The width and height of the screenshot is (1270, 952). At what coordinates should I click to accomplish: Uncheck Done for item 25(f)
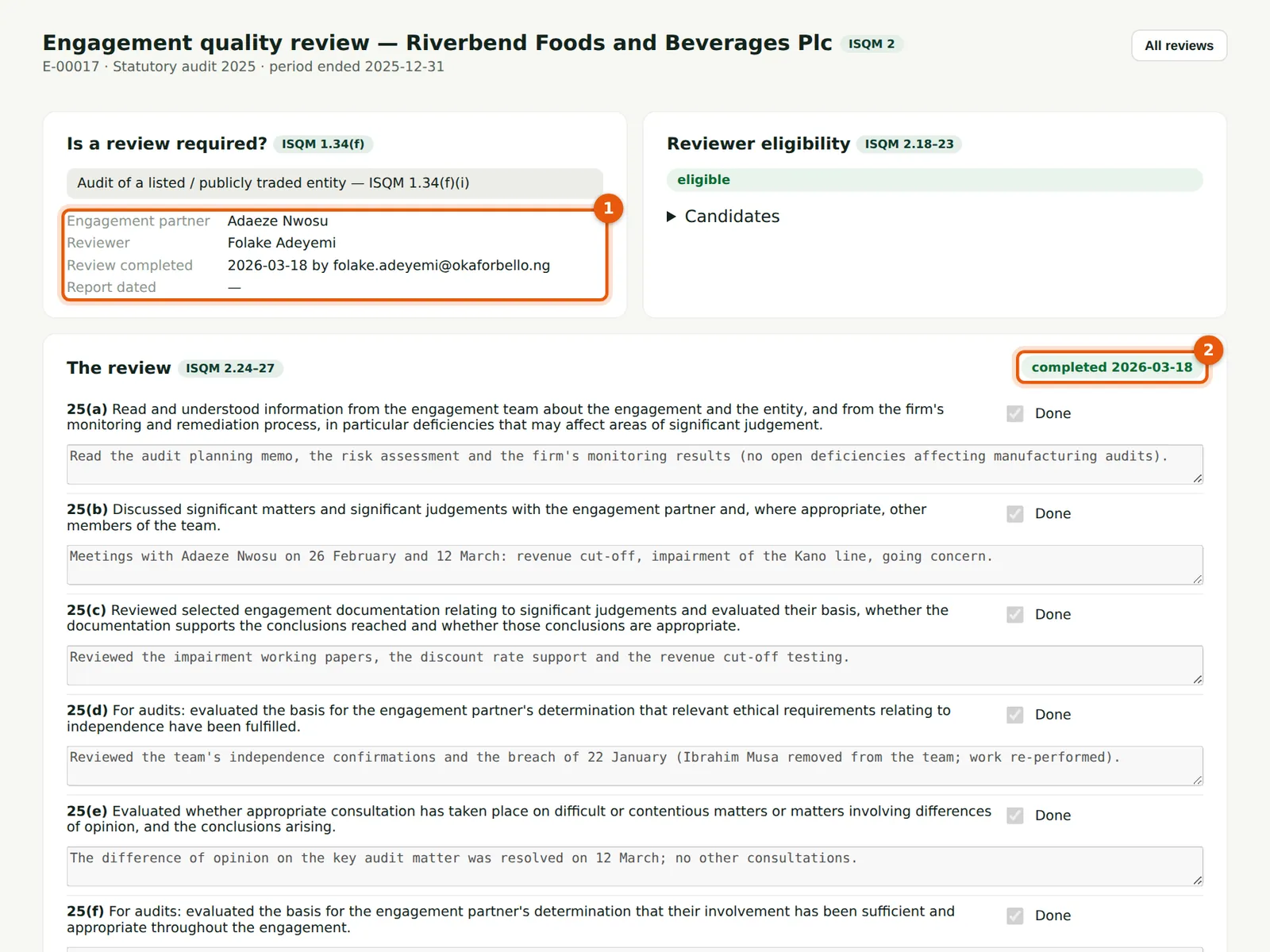tap(1014, 916)
